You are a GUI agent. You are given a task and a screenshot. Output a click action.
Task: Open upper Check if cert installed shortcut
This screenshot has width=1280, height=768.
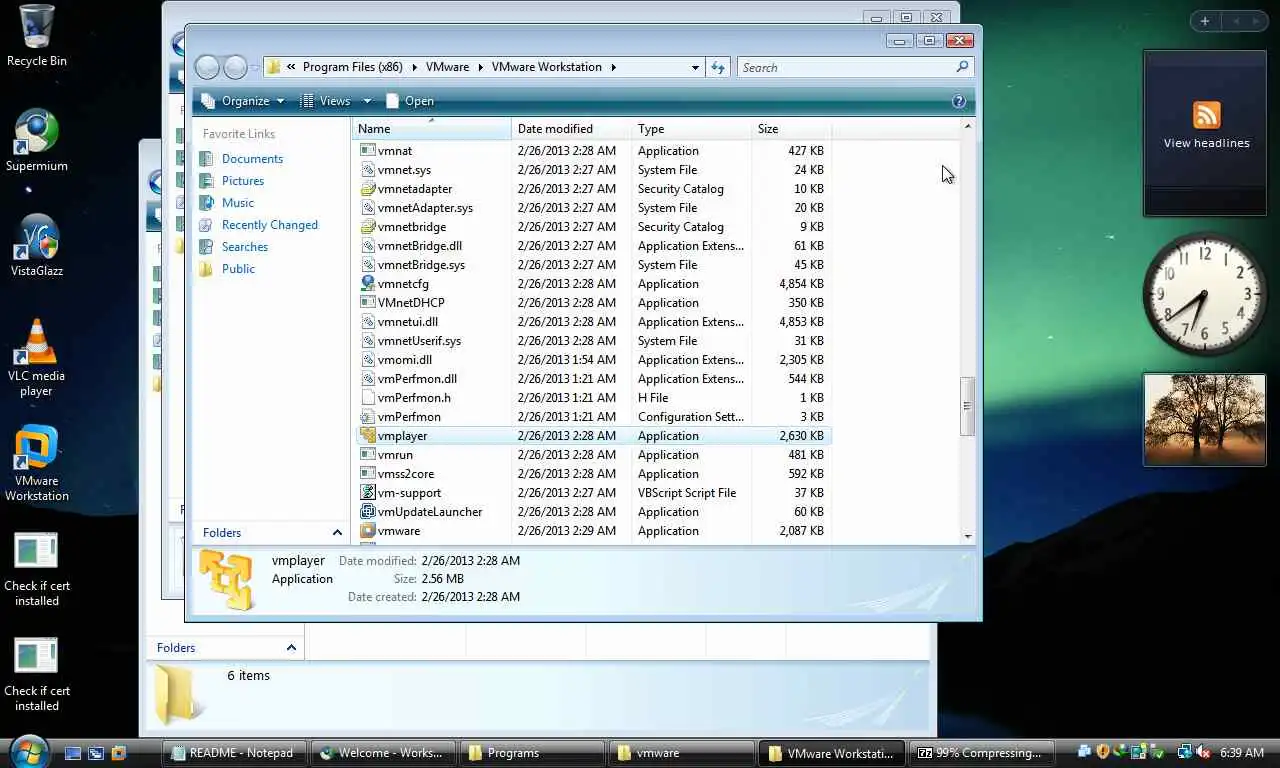pyautogui.click(x=37, y=569)
